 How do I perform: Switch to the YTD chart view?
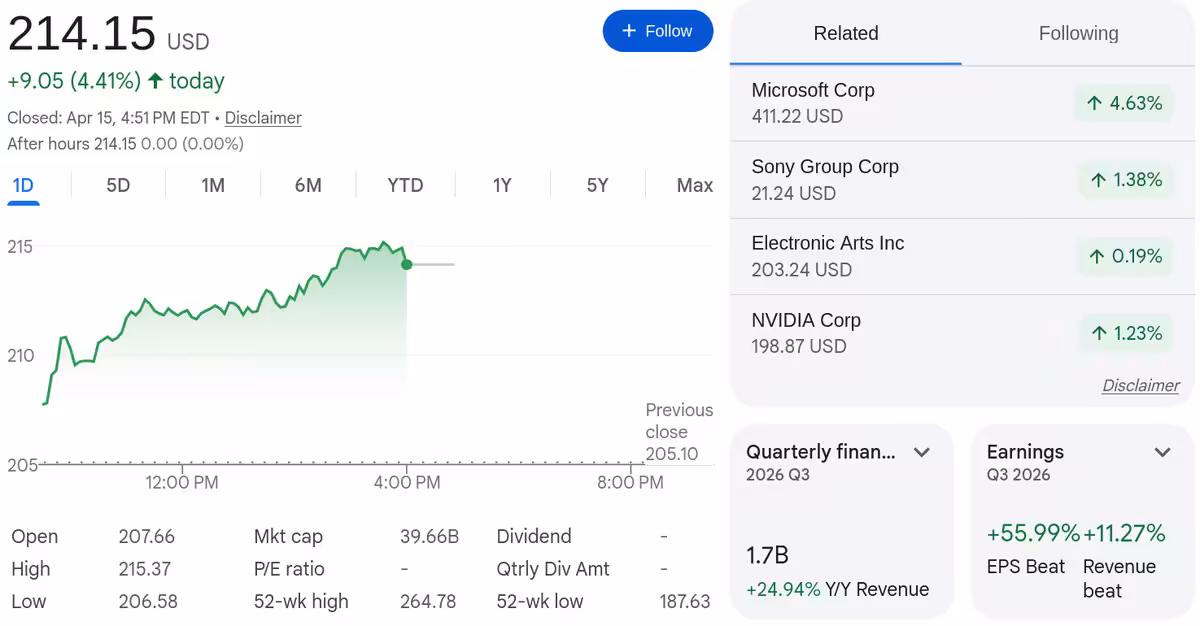coord(405,185)
